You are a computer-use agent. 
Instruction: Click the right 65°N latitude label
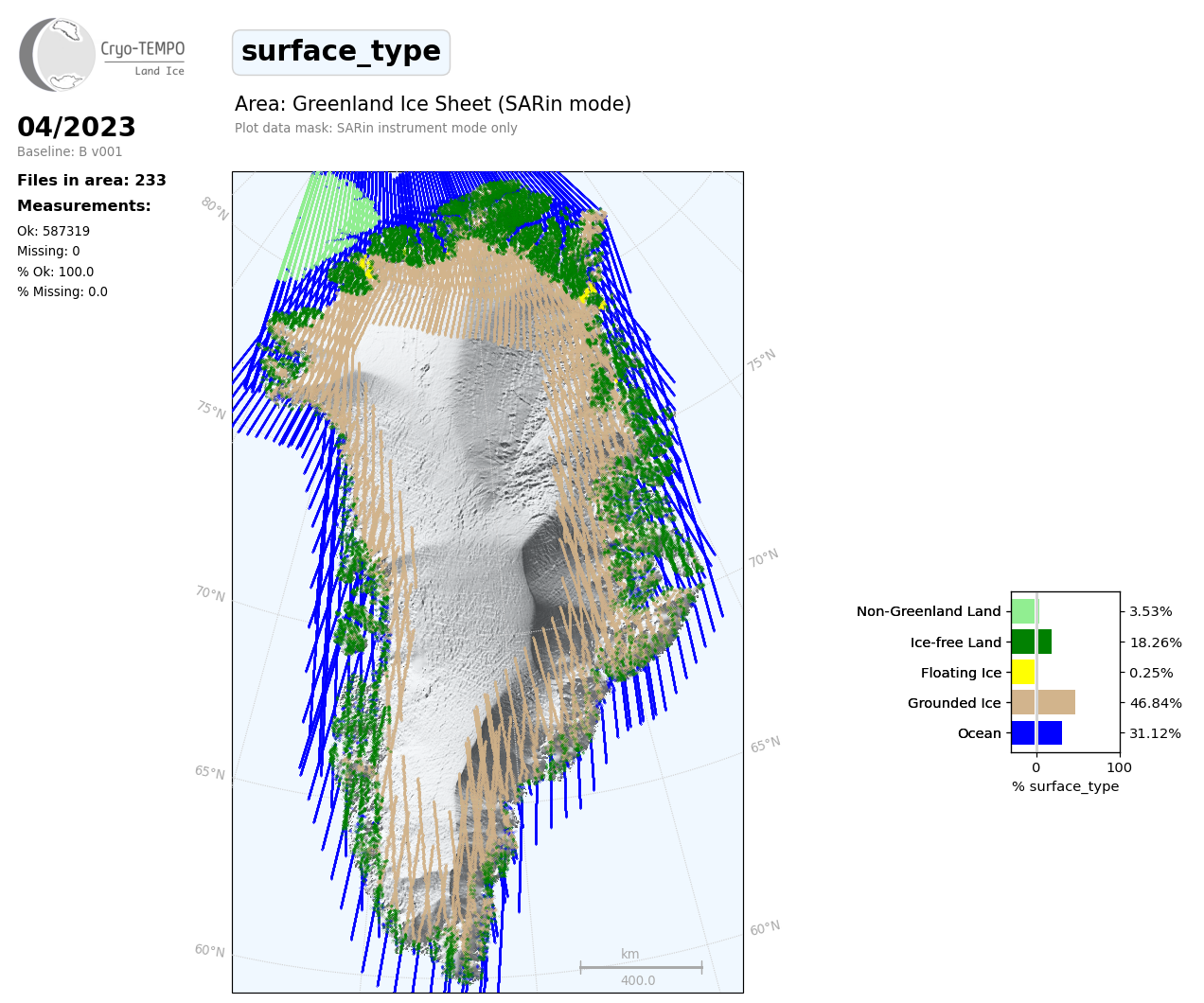(x=766, y=744)
